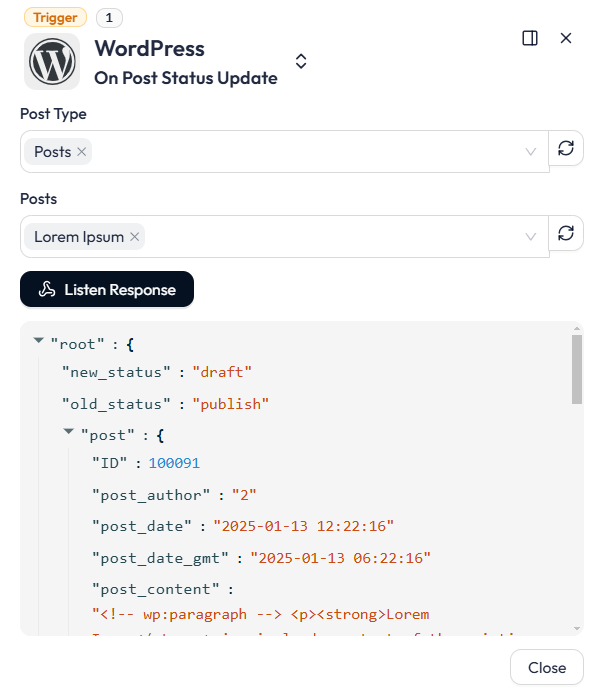Click the step number 1 badge
The image size is (605, 700).
tap(109, 18)
